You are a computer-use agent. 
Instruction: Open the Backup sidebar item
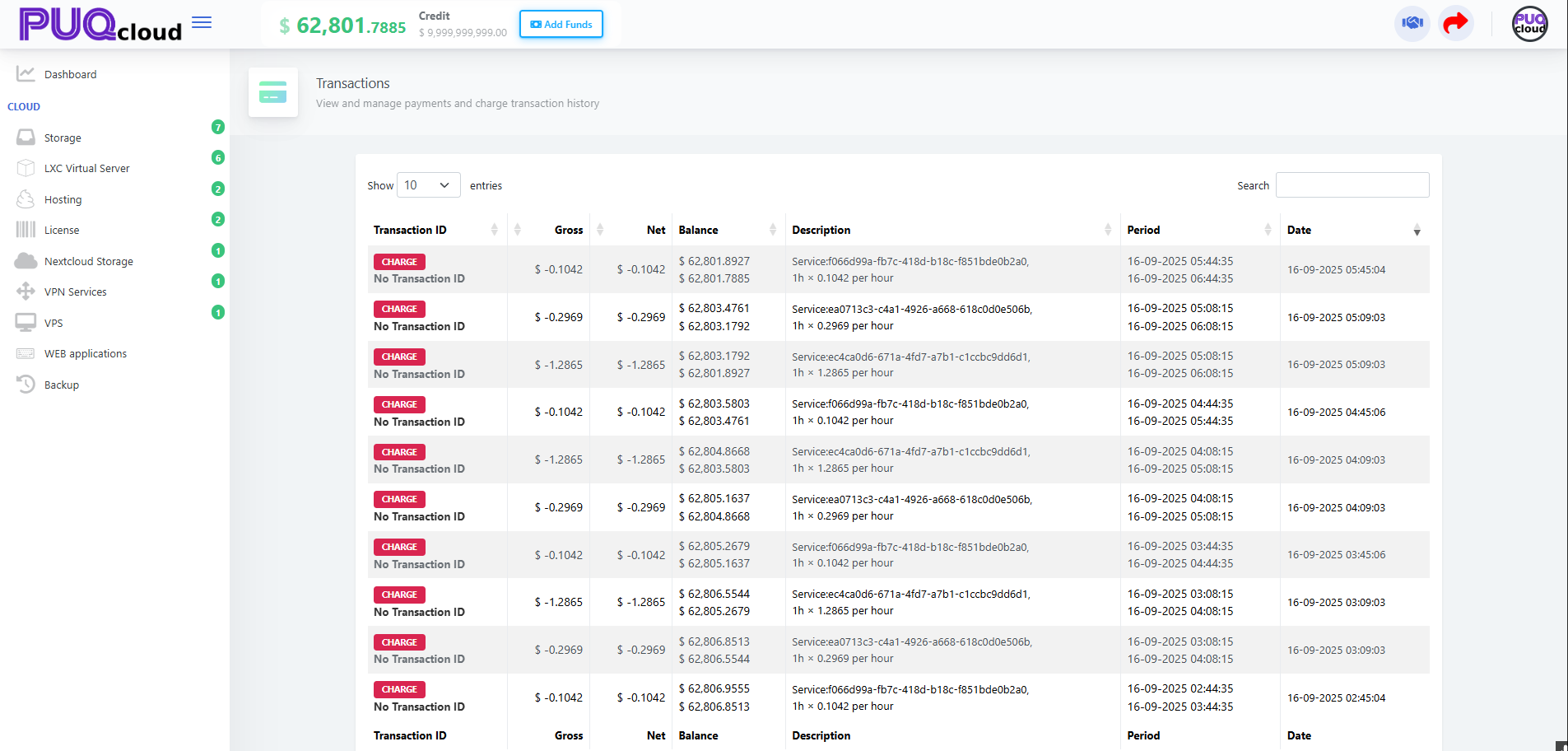(x=62, y=385)
